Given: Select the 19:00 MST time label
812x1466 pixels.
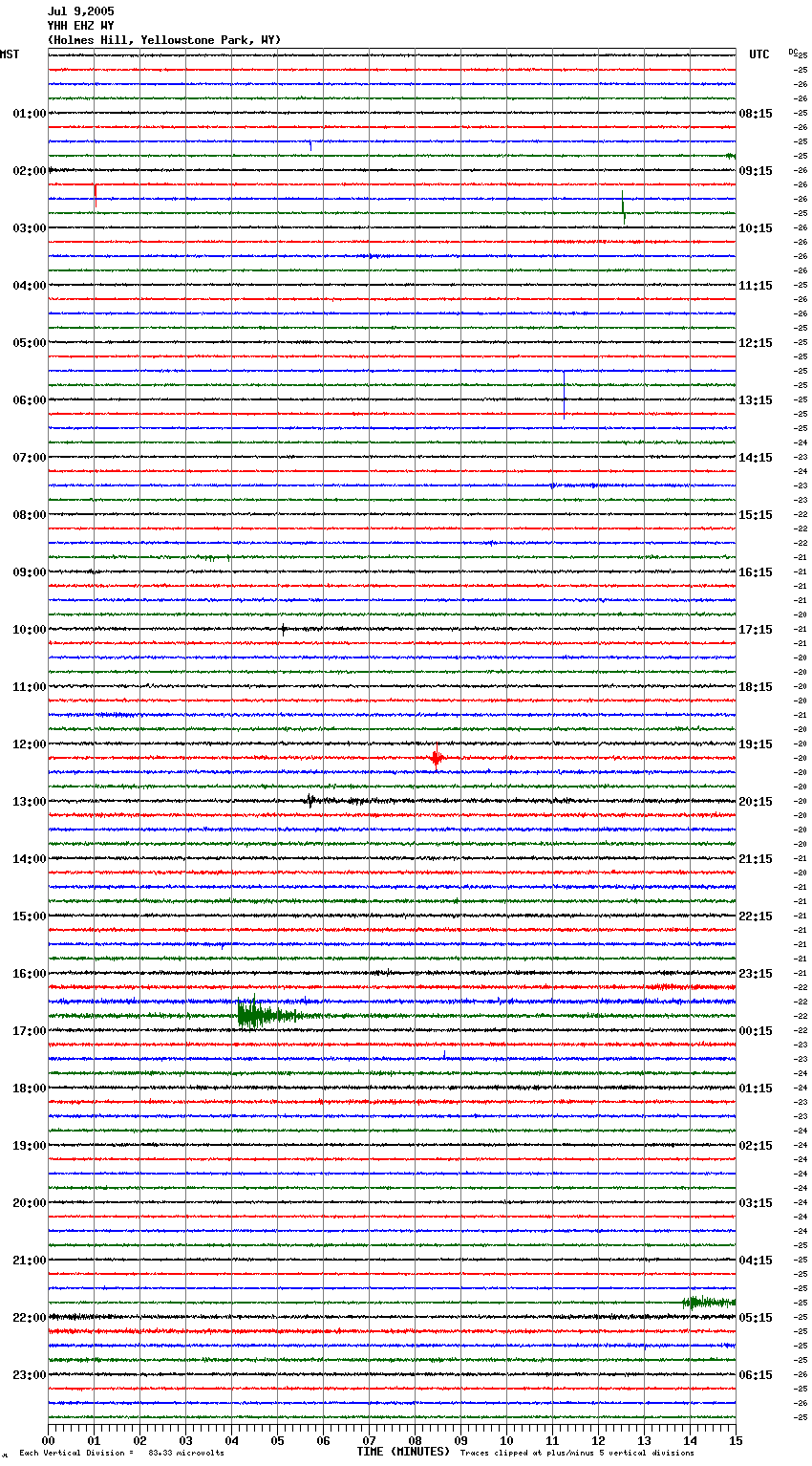Looking at the screenshot, I should [30, 1146].
